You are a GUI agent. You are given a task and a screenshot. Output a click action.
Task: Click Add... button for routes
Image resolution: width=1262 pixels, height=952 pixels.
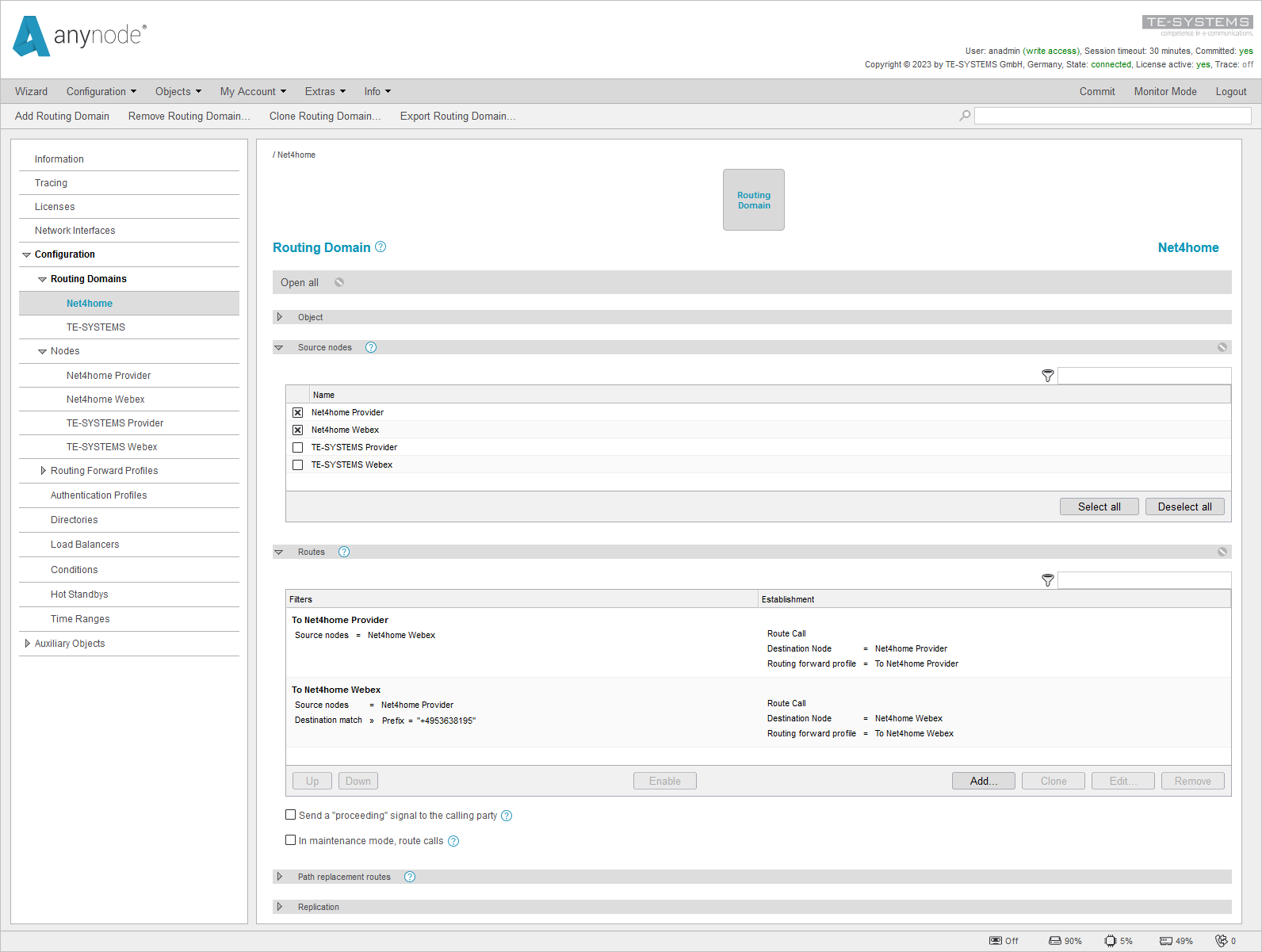click(x=984, y=781)
